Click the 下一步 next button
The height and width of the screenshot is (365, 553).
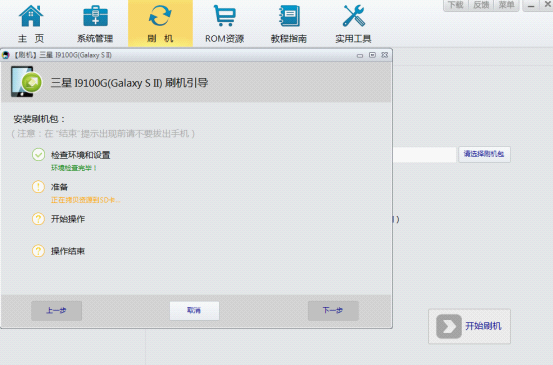pyautogui.click(x=333, y=311)
